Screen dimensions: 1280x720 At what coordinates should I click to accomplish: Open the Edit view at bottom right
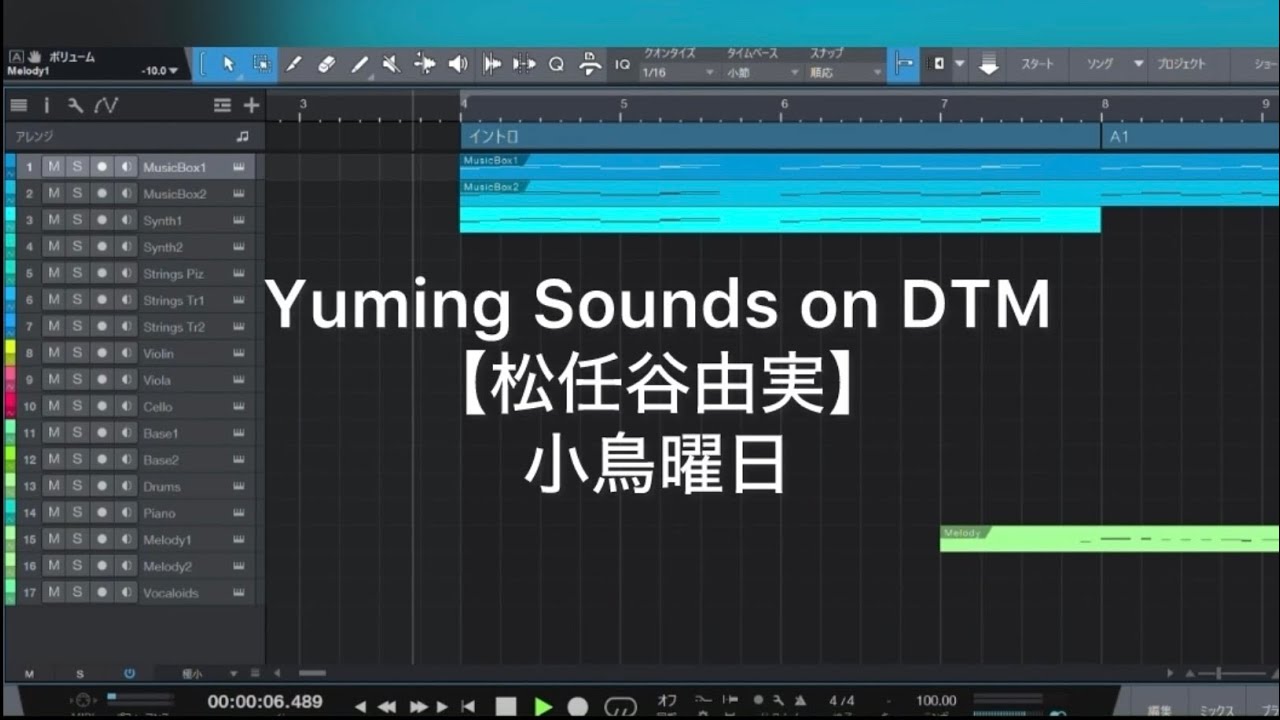coord(1160,709)
